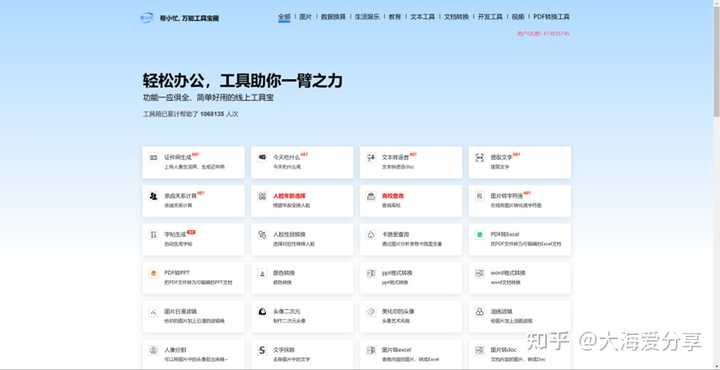Select the 文本转语音 tool icon
The width and height of the screenshot is (720, 370).
(x=371, y=157)
